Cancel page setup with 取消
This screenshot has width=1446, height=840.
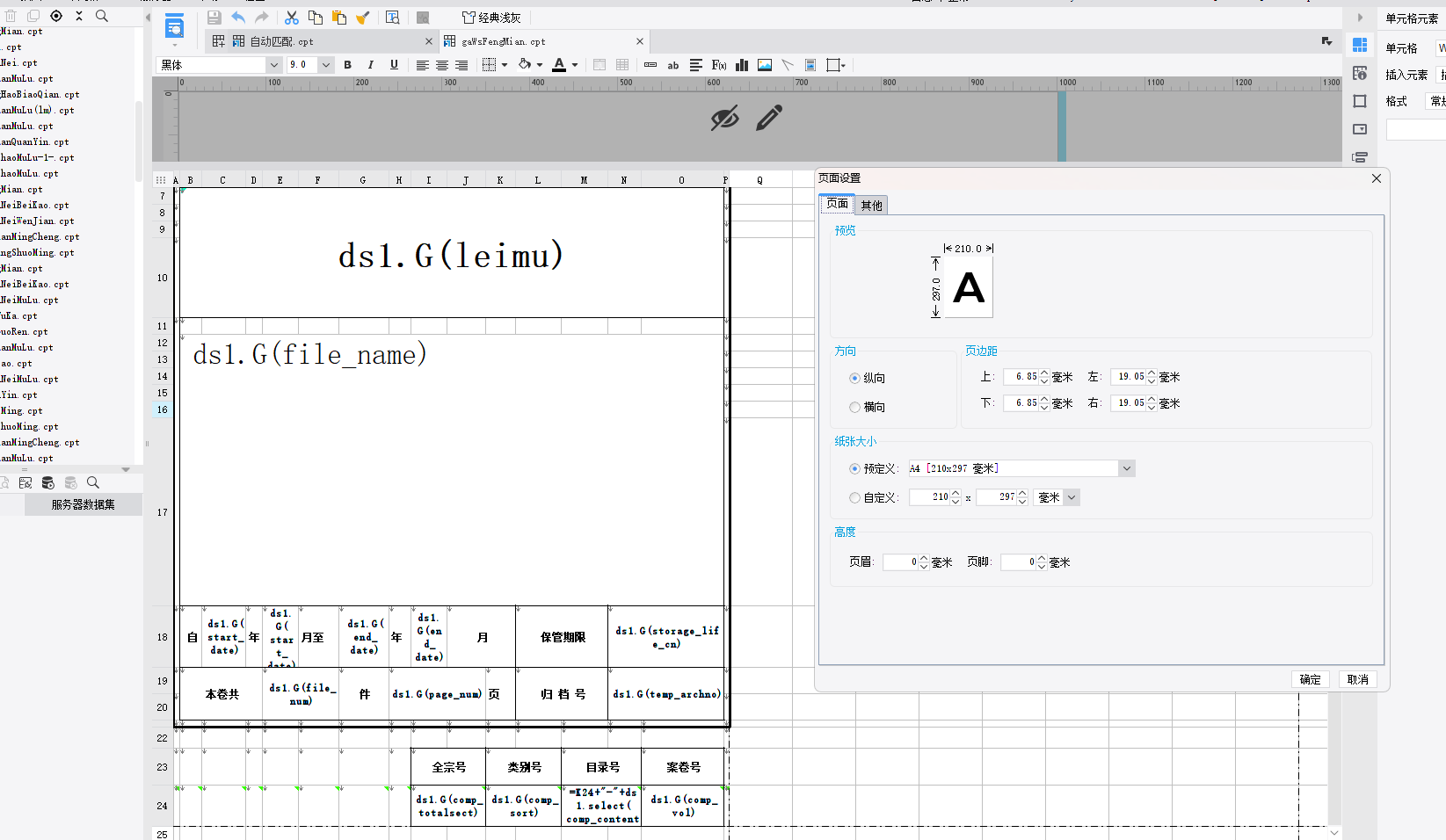pos(1358,679)
